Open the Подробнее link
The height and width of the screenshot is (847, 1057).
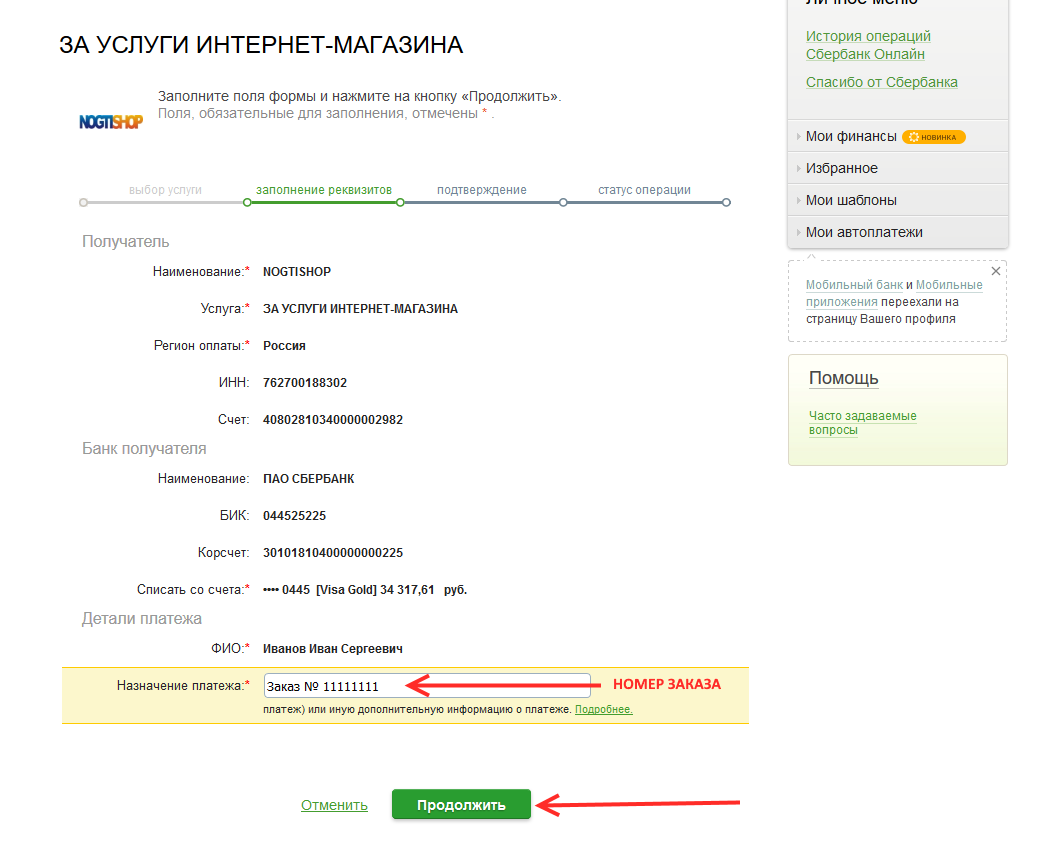pos(603,709)
